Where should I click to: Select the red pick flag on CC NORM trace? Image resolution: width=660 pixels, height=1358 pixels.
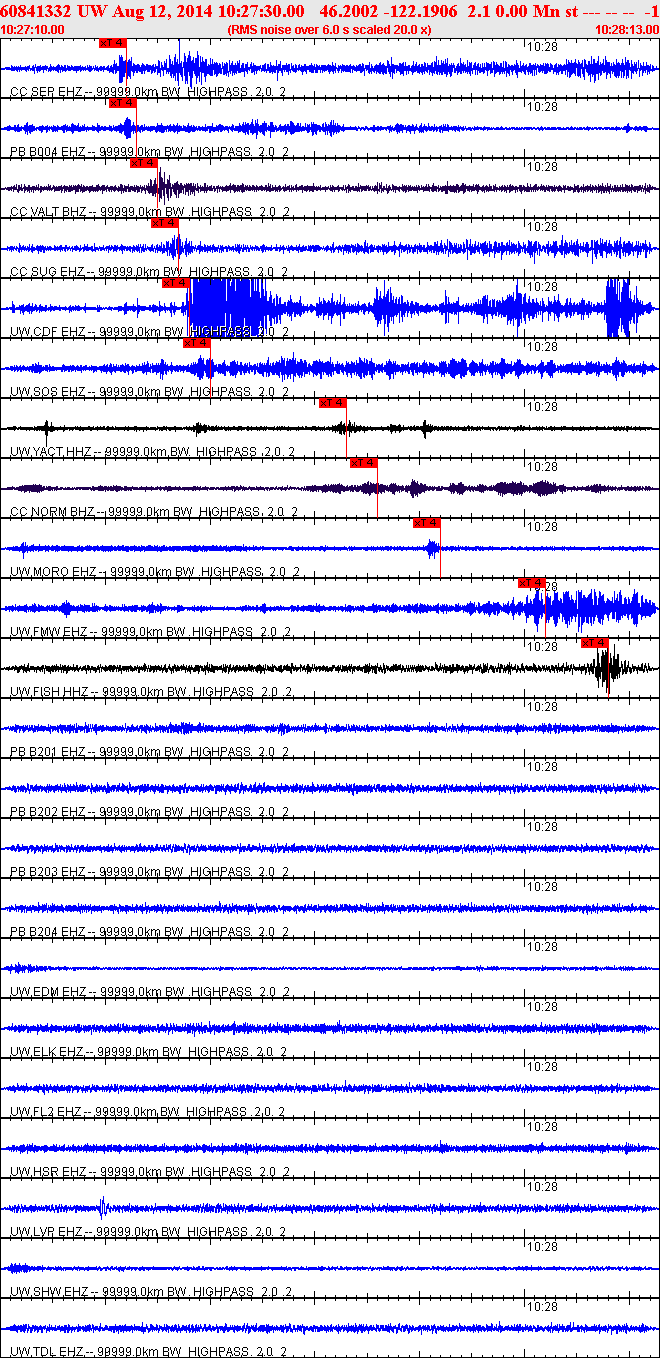[x=364, y=463]
